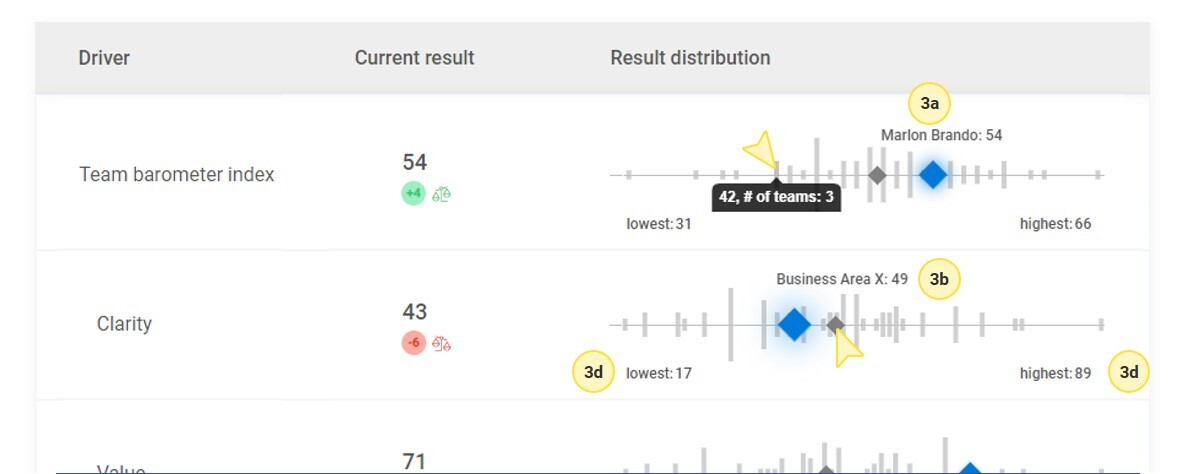Click gray diamond on Team barometer distribution
The image size is (1183, 474).
click(x=877, y=175)
